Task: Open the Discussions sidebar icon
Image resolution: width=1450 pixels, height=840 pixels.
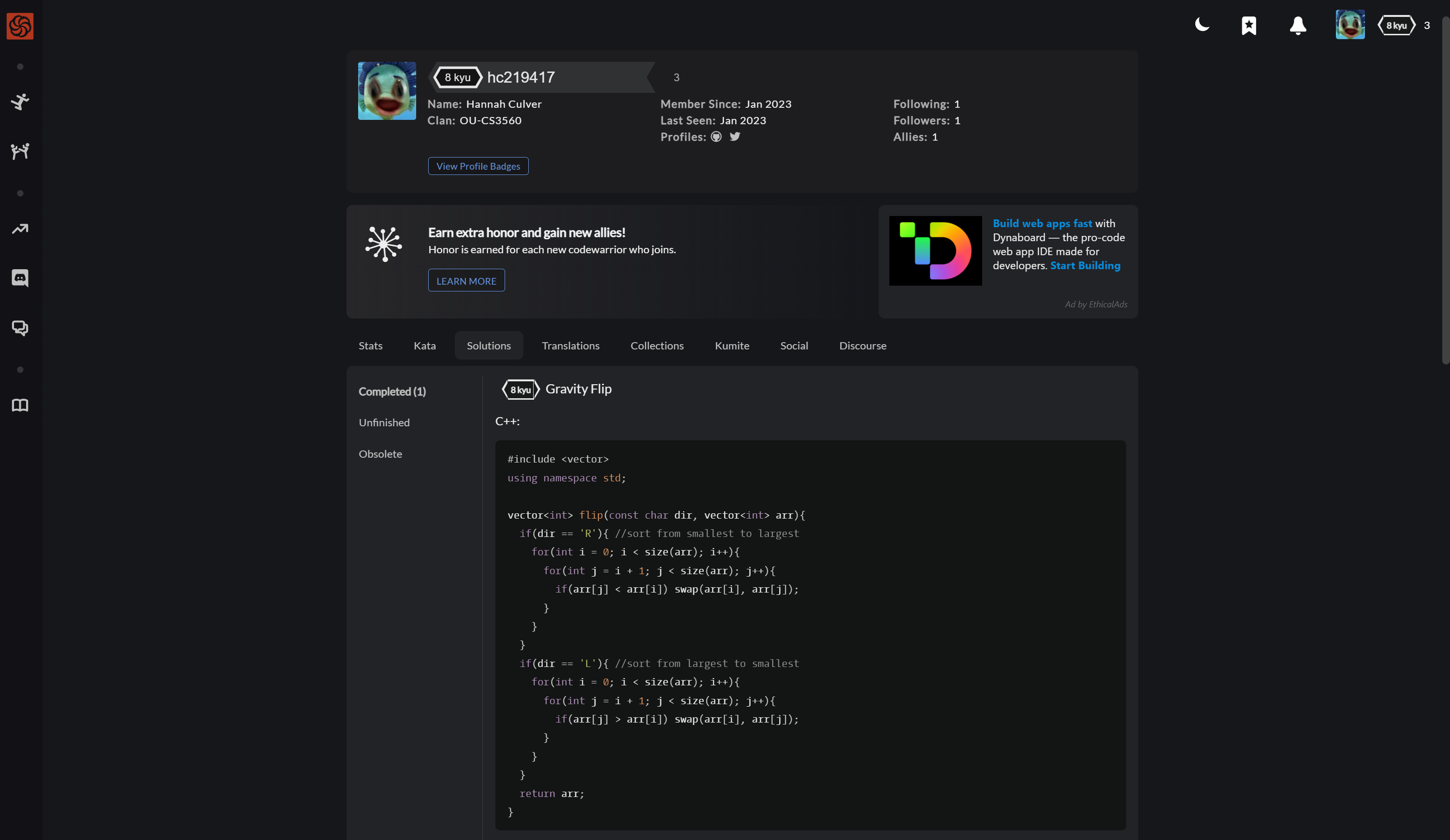Action: pos(20,328)
